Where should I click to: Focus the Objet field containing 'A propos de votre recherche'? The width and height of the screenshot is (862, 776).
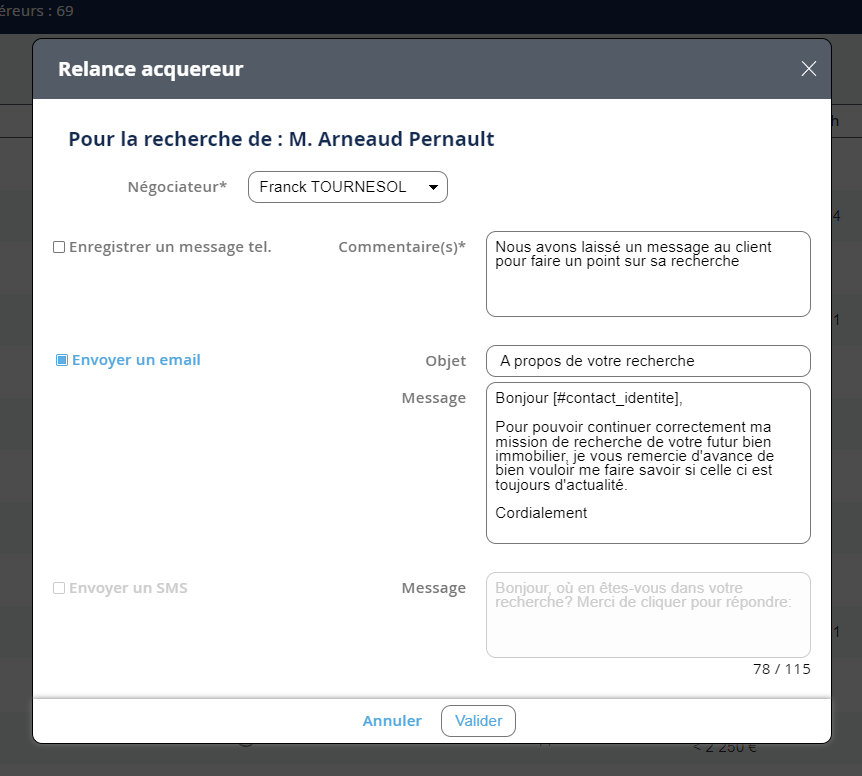[647, 361]
